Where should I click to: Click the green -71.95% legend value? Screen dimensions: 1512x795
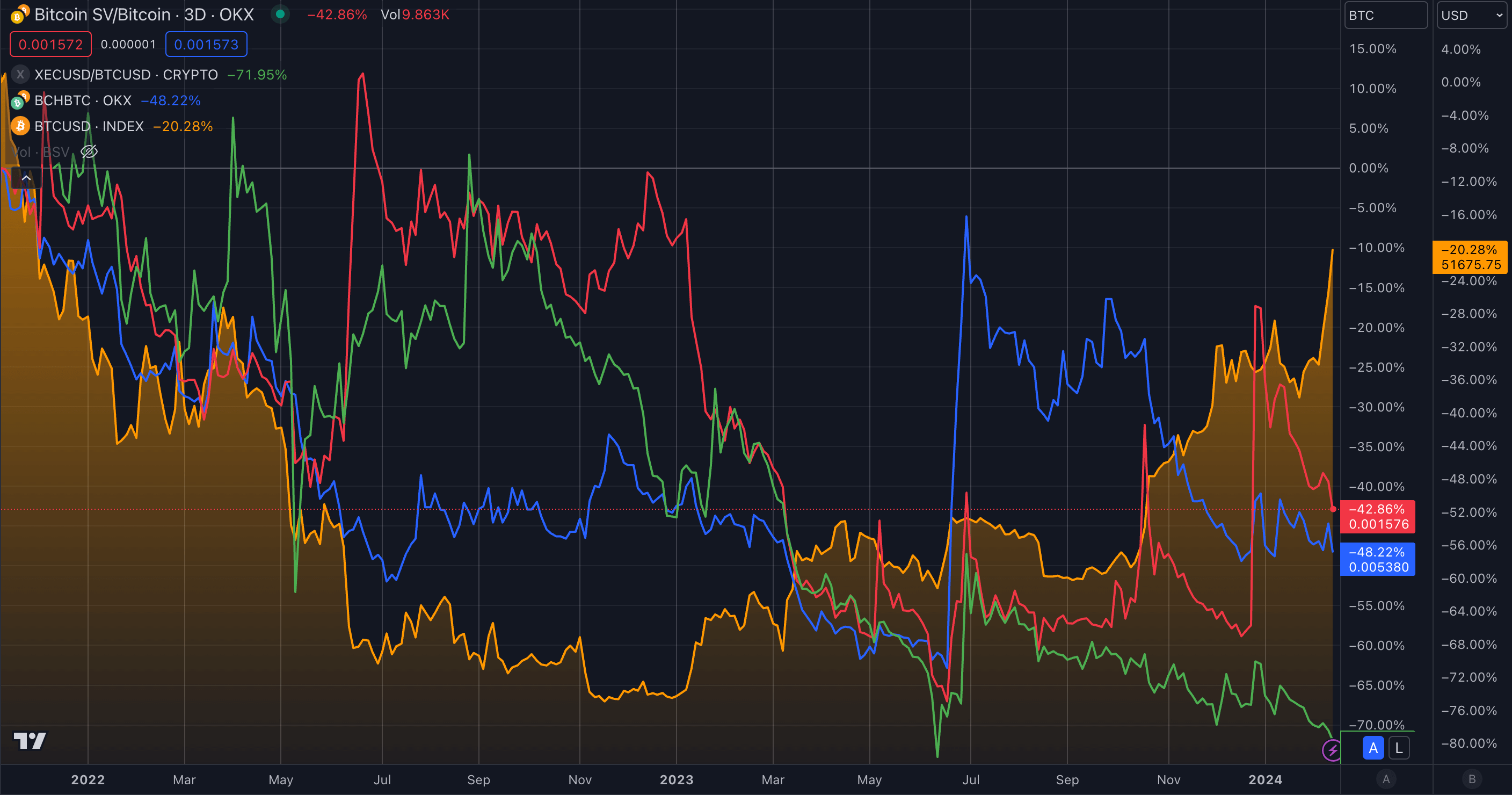tap(257, 75)
